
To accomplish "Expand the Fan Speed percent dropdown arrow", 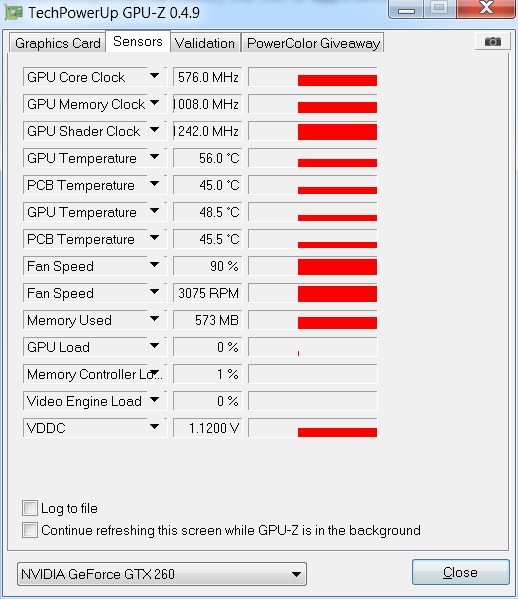I will click(154, 265).
